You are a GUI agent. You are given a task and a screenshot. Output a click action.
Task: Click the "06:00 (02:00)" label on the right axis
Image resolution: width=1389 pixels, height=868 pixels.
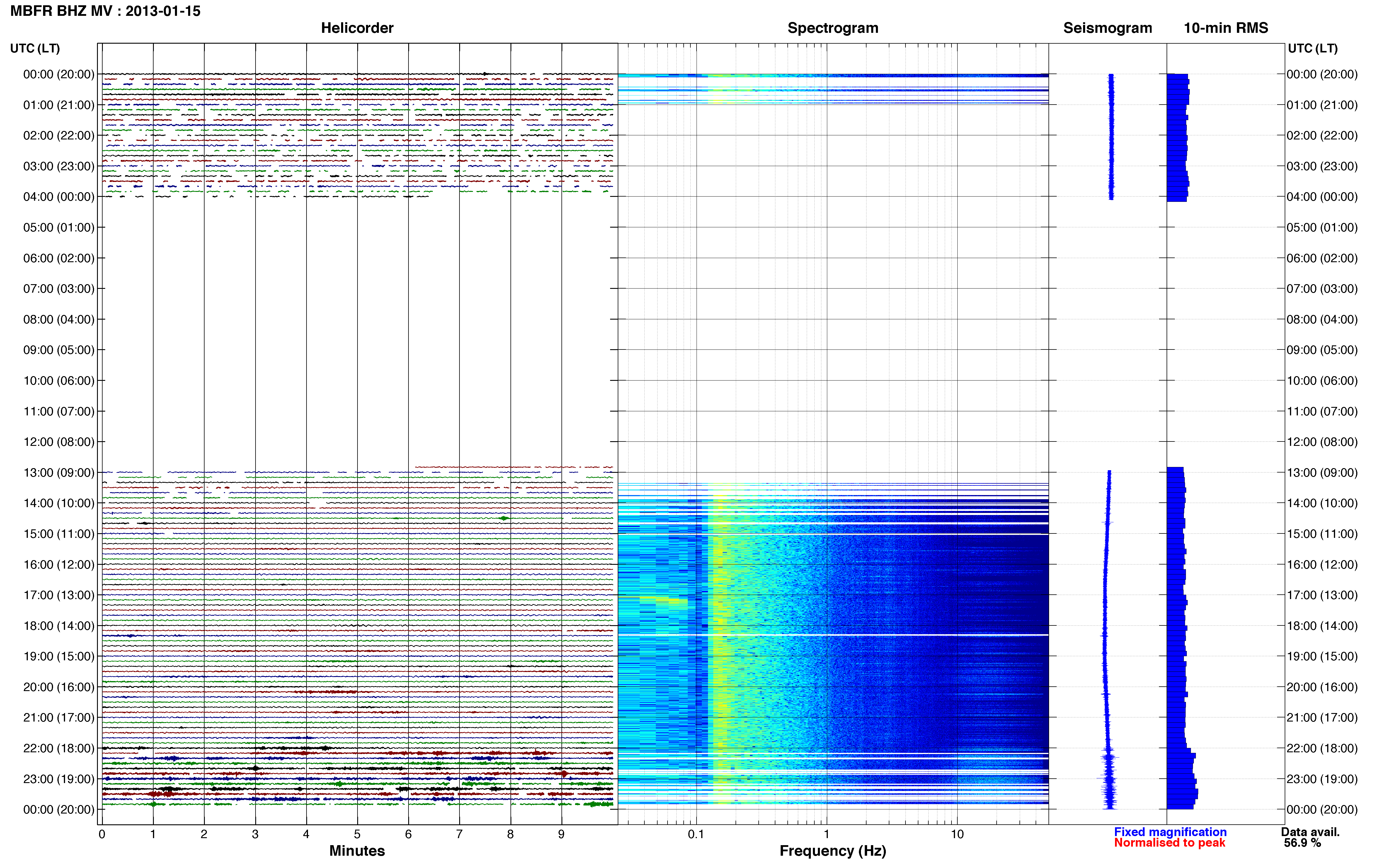click(1322, 258)
